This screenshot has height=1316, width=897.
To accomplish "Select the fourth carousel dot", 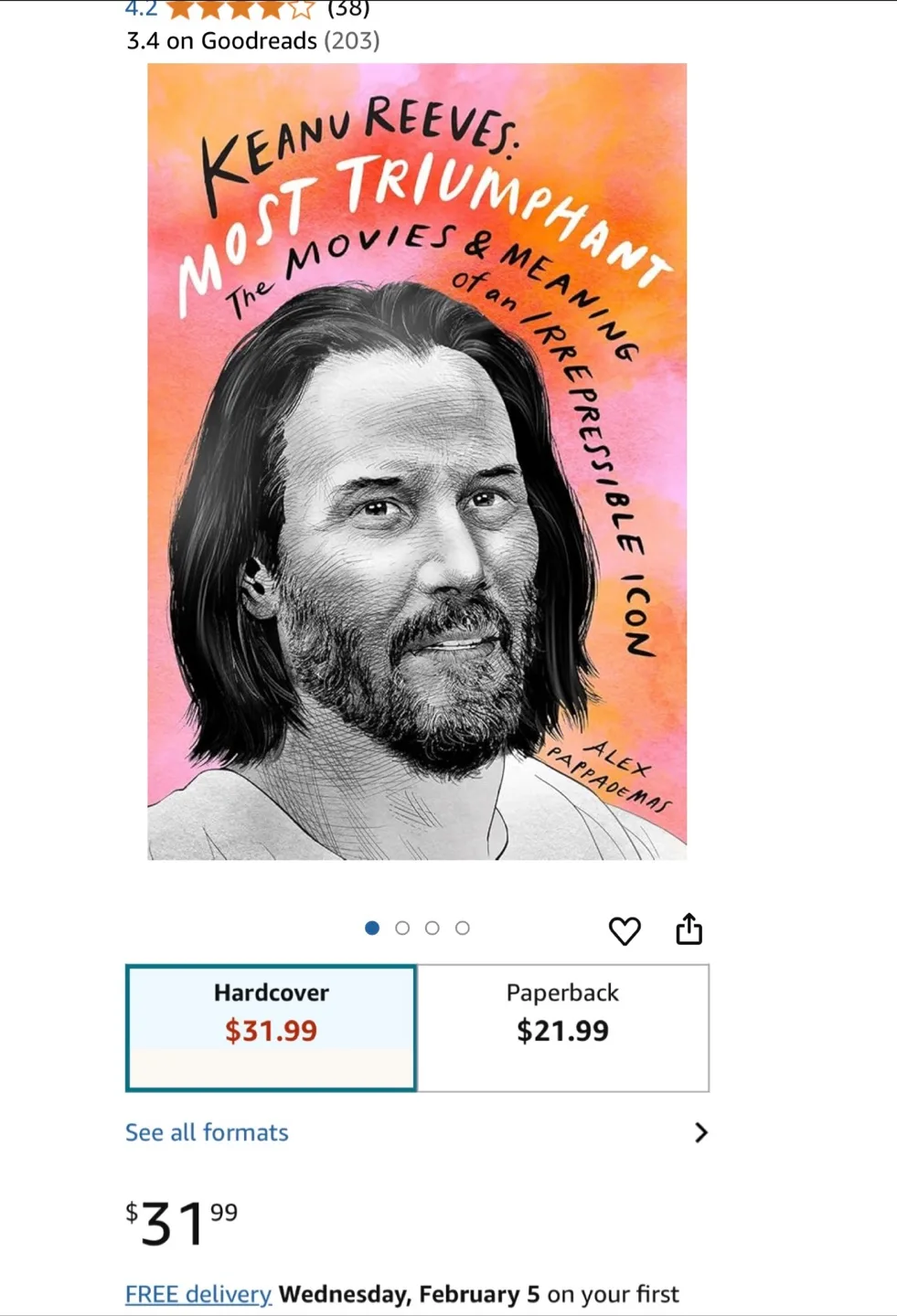I will tap(463, 928).
